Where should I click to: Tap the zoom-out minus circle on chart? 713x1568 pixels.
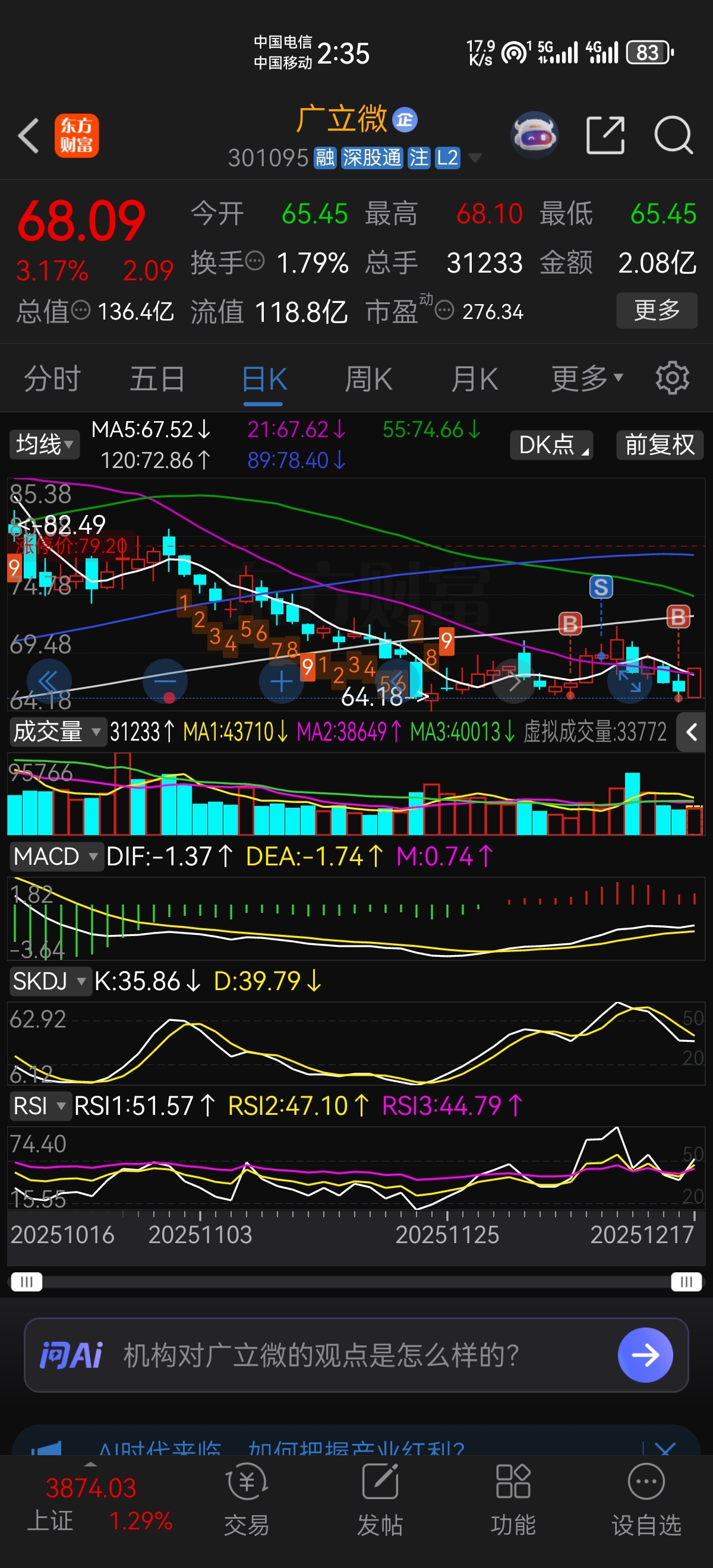pos(165,681)
